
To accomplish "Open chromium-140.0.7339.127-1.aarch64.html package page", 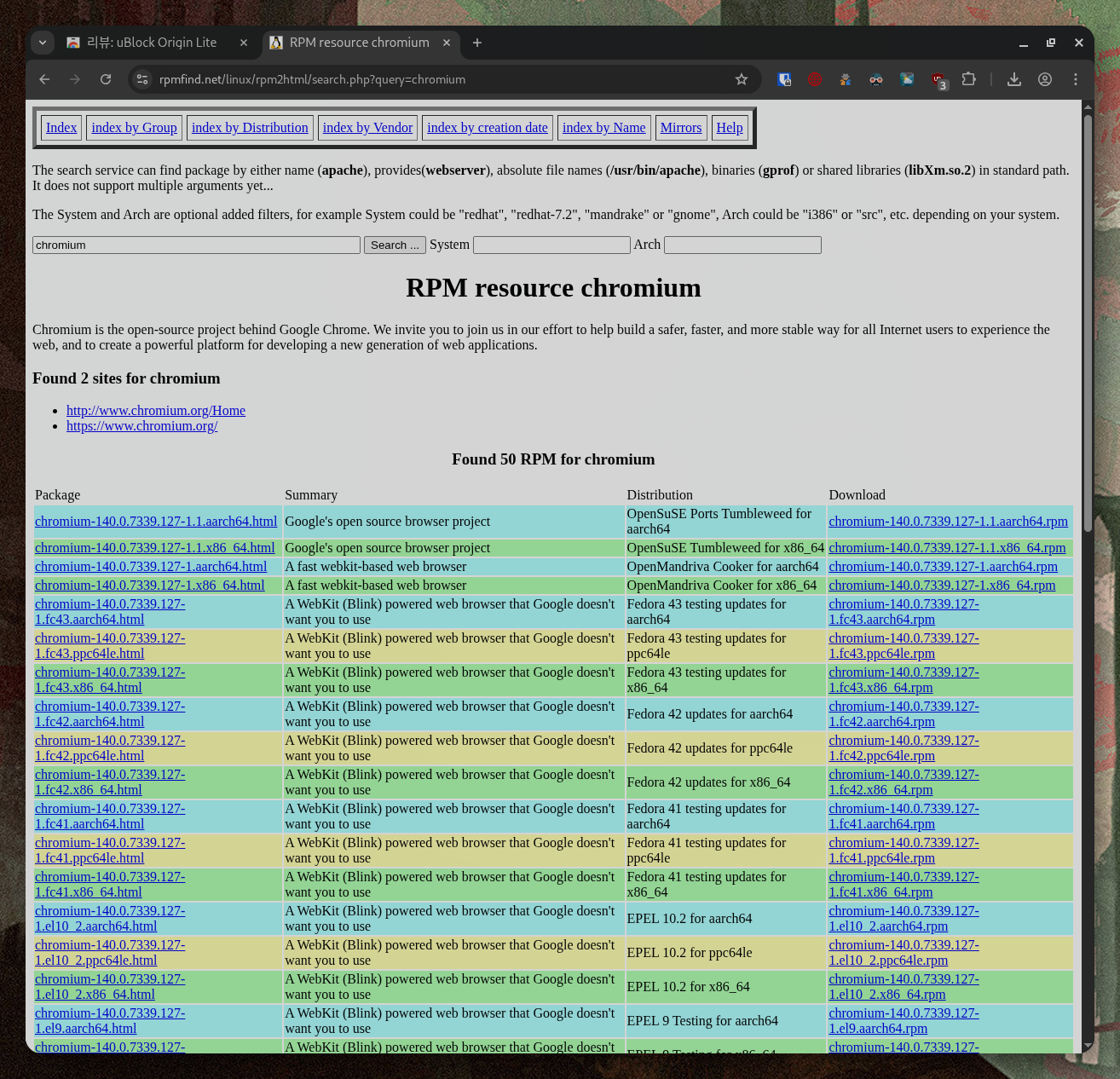I will click(151, 567).
